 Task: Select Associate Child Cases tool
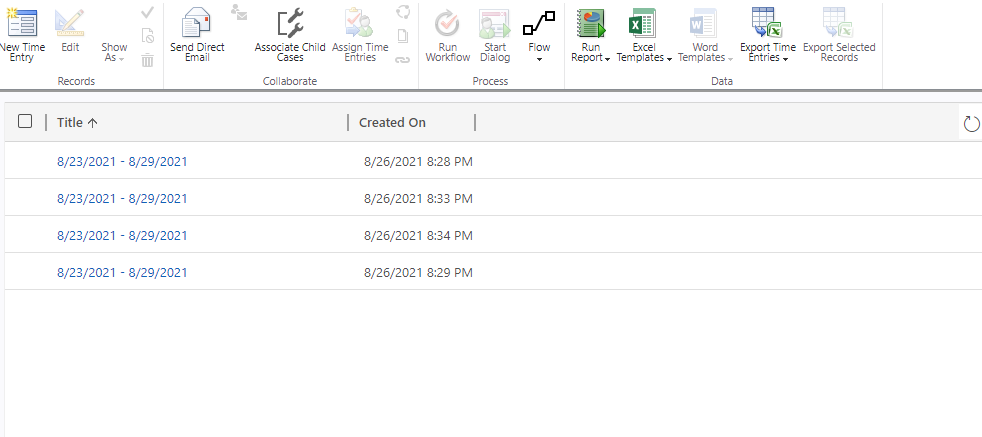(290, 24)
